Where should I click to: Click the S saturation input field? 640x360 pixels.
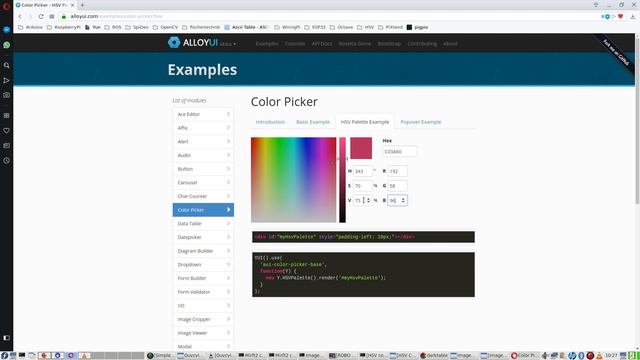tap(362, 186)
